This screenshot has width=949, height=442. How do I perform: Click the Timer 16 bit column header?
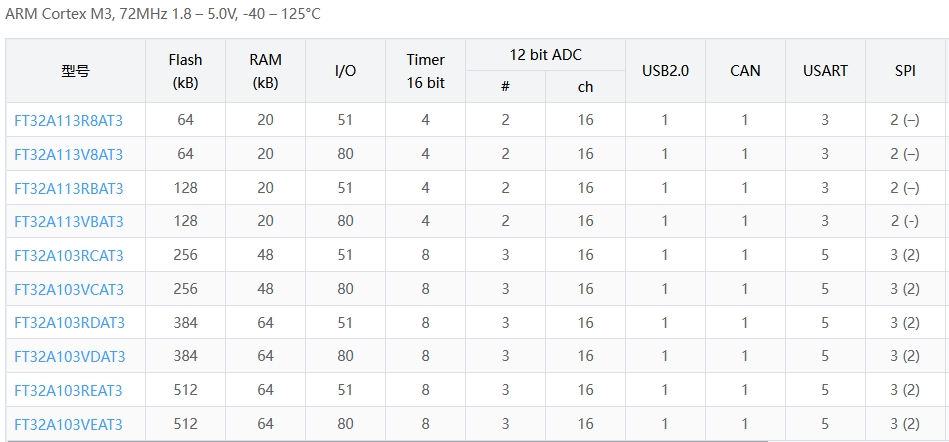coord(425,71)
